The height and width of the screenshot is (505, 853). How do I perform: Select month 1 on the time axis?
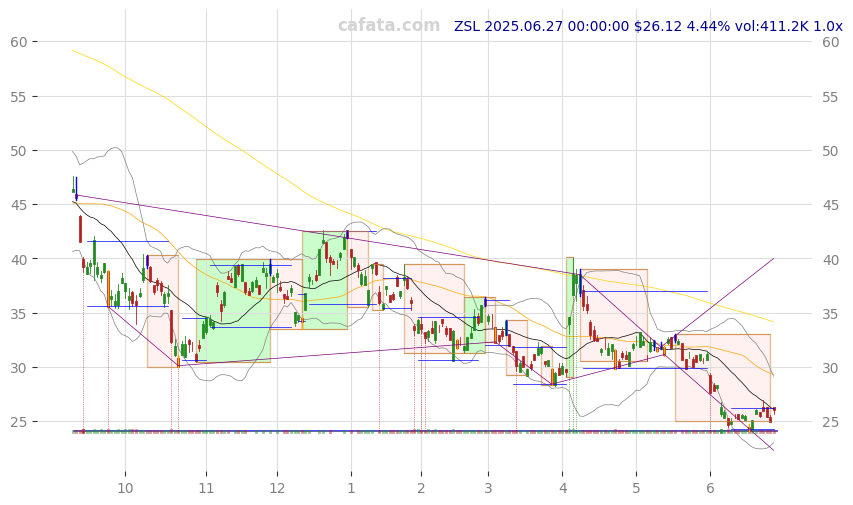(x=351, y=488)
